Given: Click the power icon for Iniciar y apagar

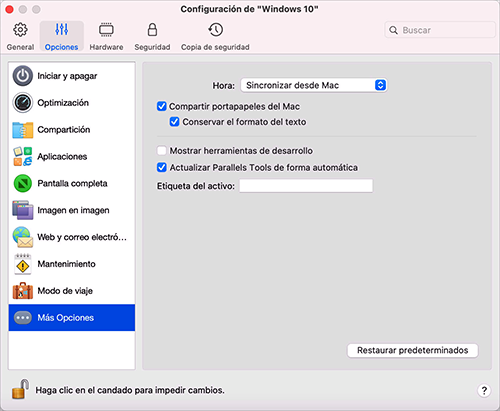Looking at the screenshot, I should coord(23,76).
